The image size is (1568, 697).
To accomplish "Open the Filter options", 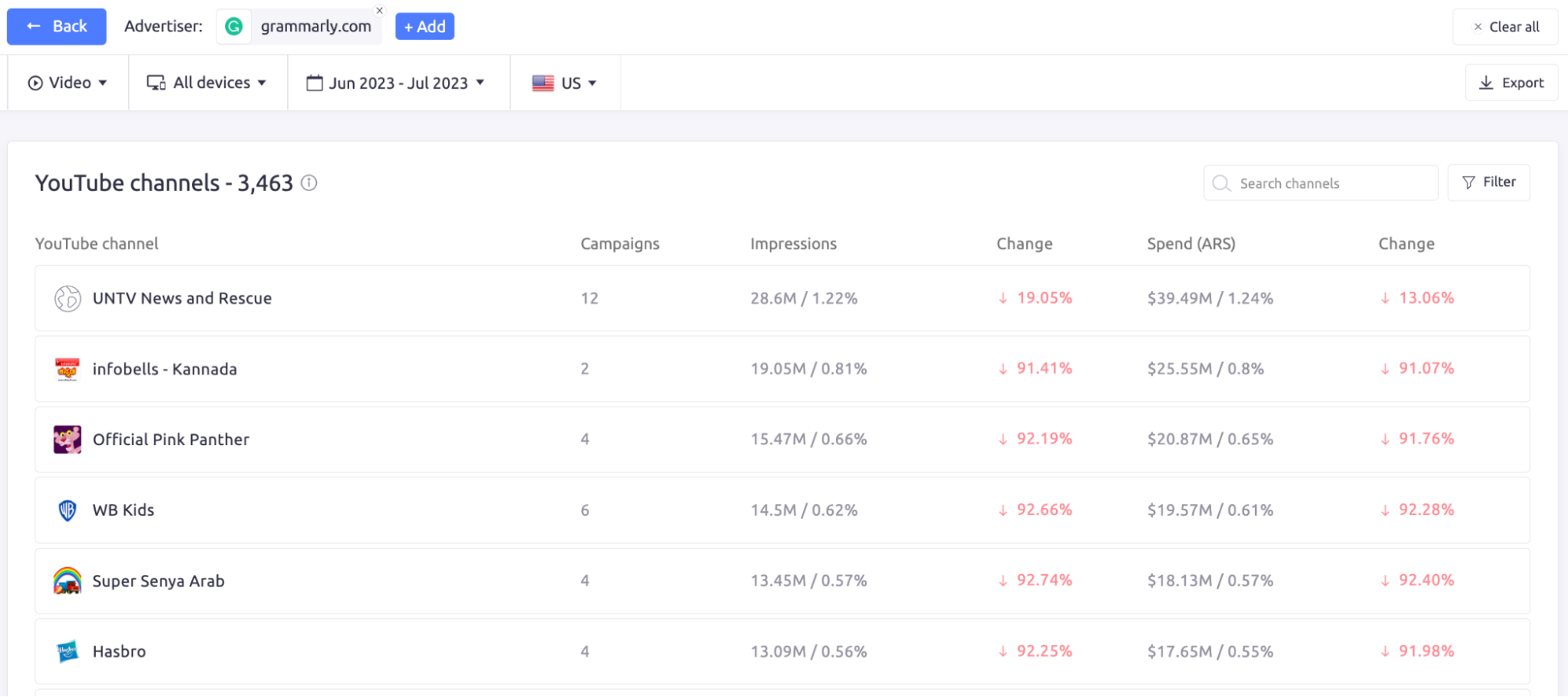I will tap(1489, 183).
